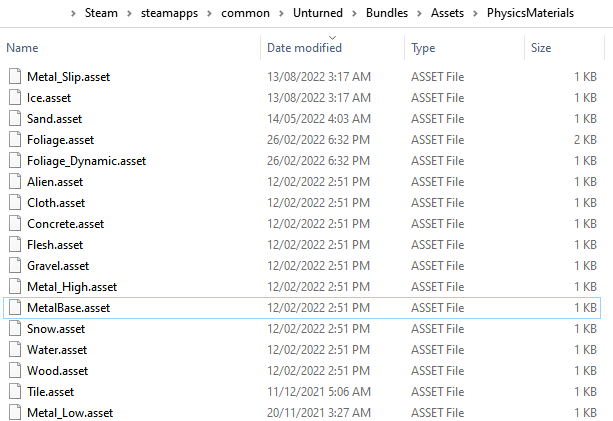Click the 26/02/2022 date for Foliage_Dynamic.asset
613x421 pixels.
(319, 161)
